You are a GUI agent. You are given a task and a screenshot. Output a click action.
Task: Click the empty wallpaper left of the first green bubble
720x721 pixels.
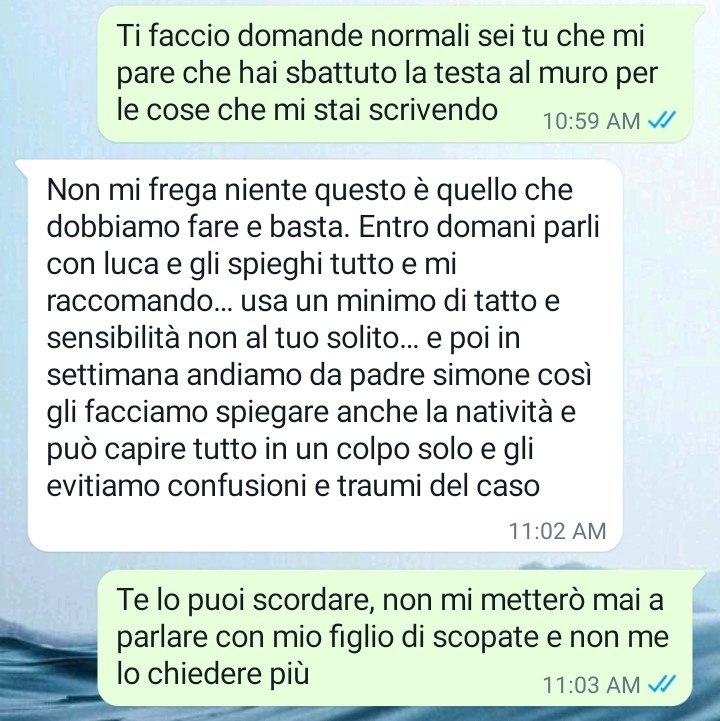point(48,74)
